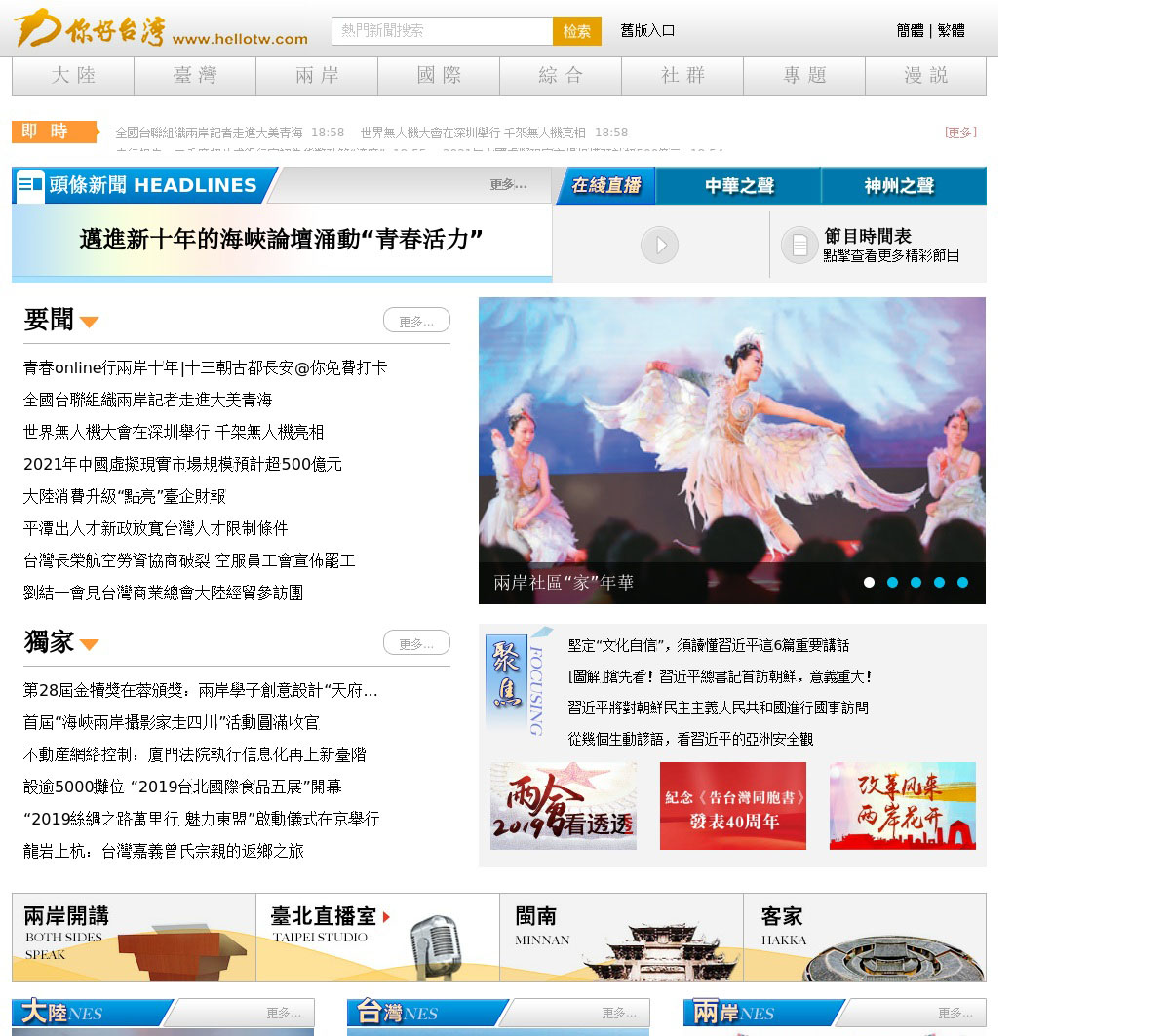Select the third carousel dot
The height and width of the screenshot is (1036, 1170).
tap(916, 582)
